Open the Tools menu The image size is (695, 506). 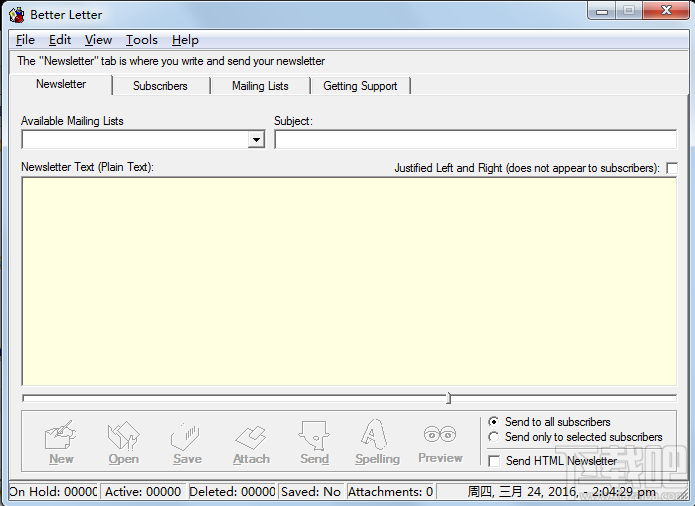point(141,40)
